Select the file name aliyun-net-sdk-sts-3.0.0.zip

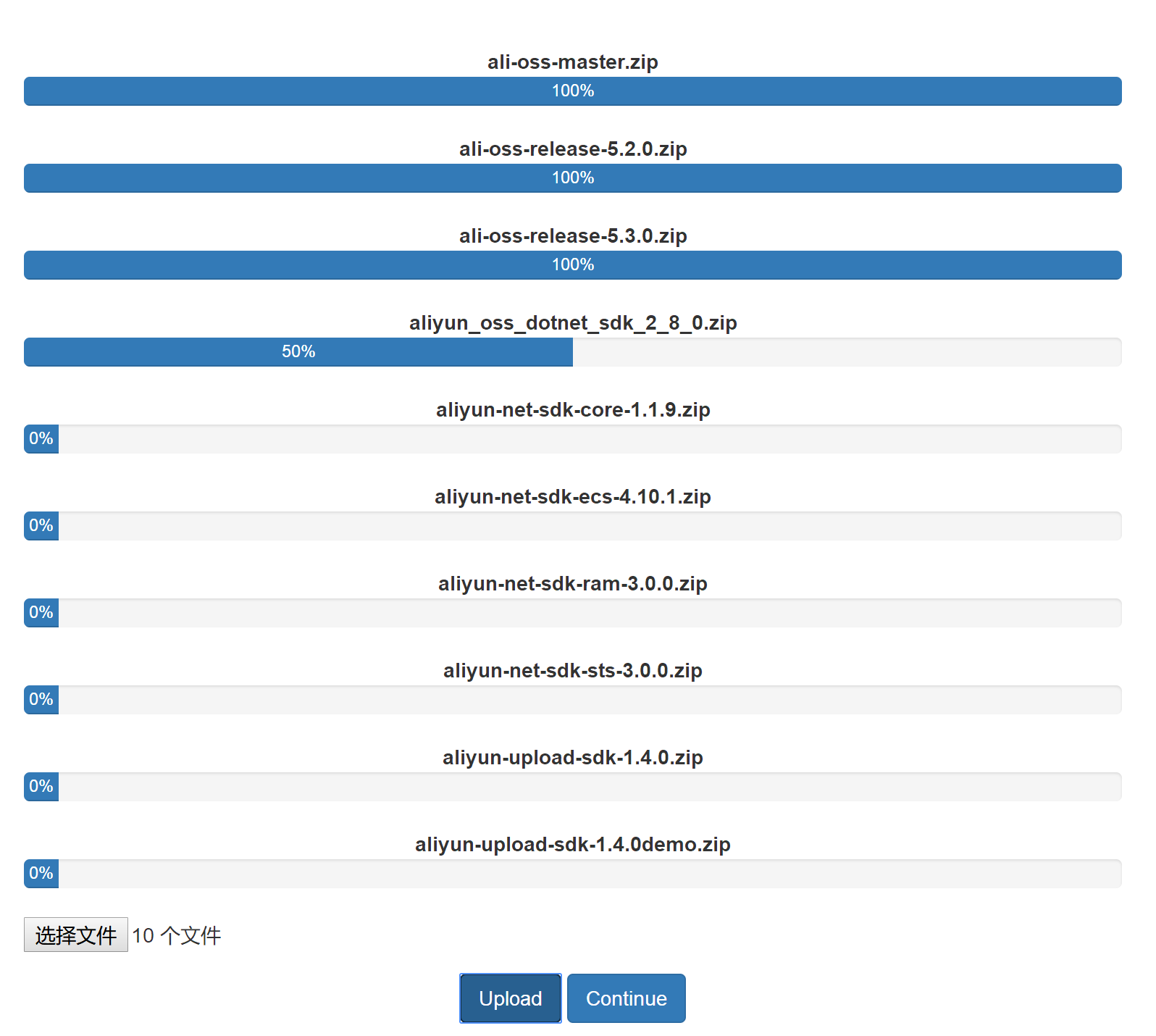(573, 671)
